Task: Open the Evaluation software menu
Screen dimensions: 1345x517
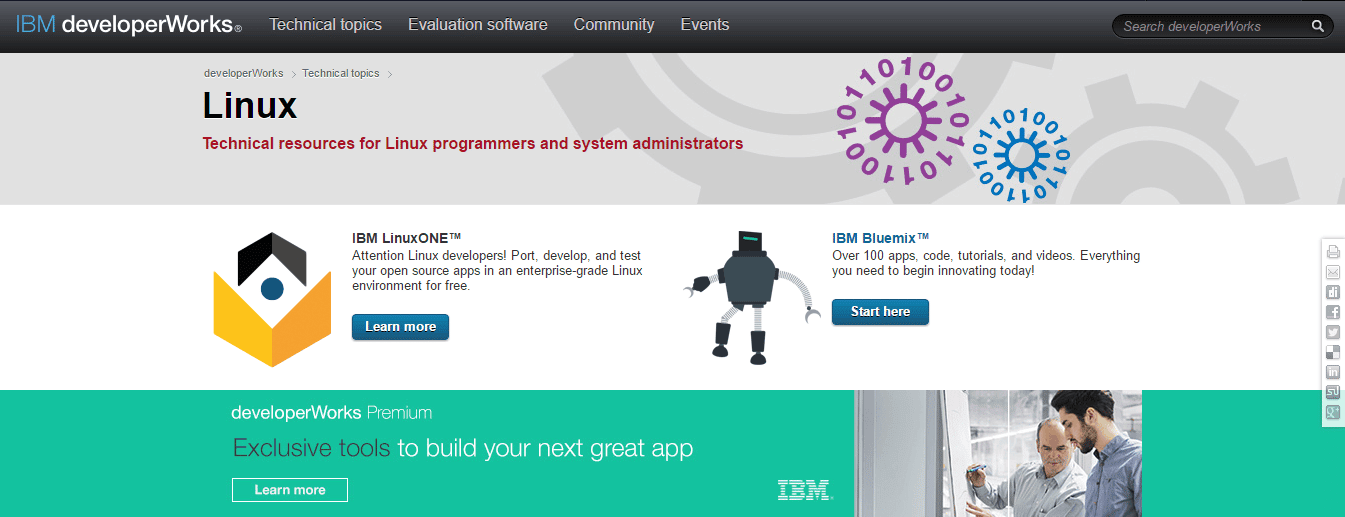Action: [x=477, y=25]
